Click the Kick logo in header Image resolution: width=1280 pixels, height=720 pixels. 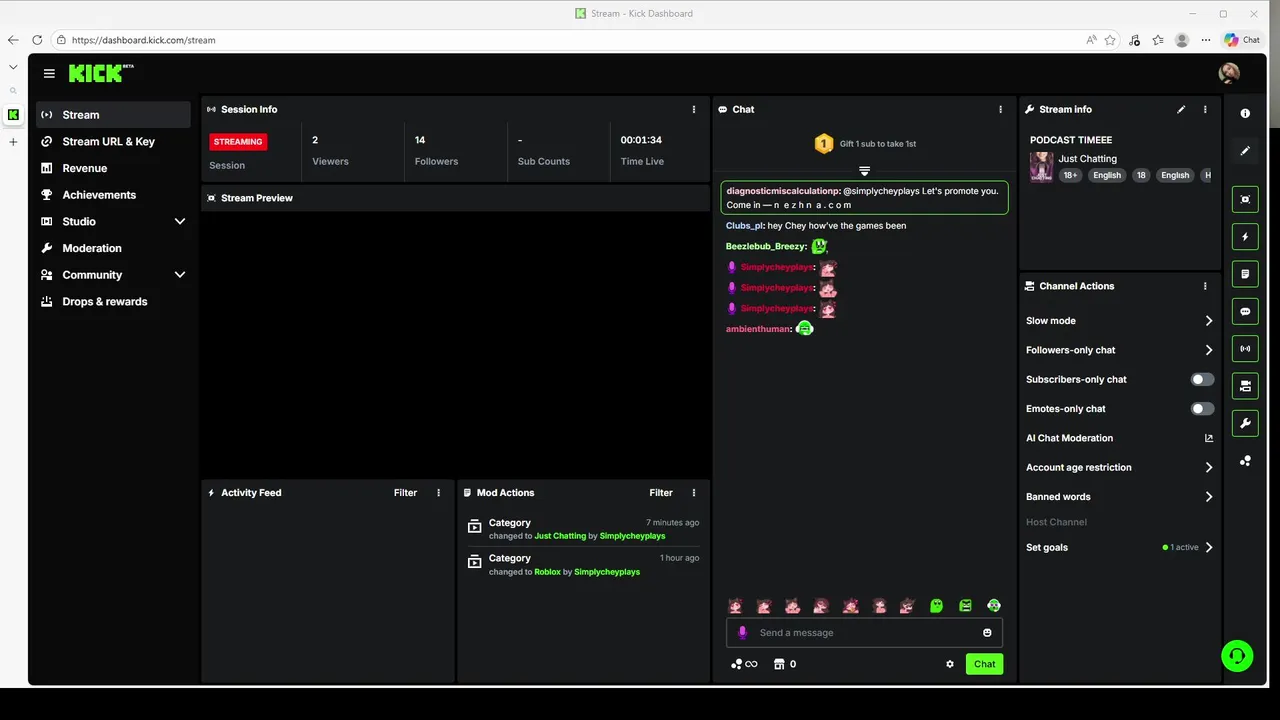coord(100,73)
